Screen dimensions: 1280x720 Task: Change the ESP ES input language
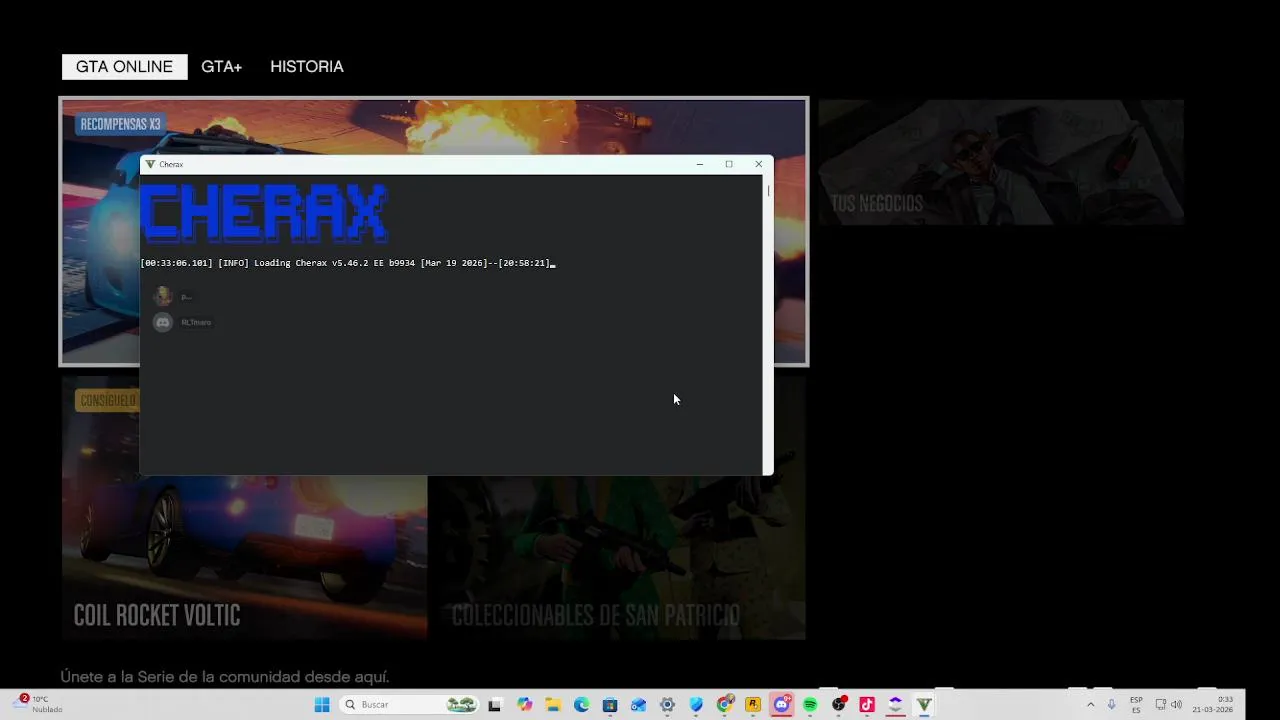[1136, 705]
